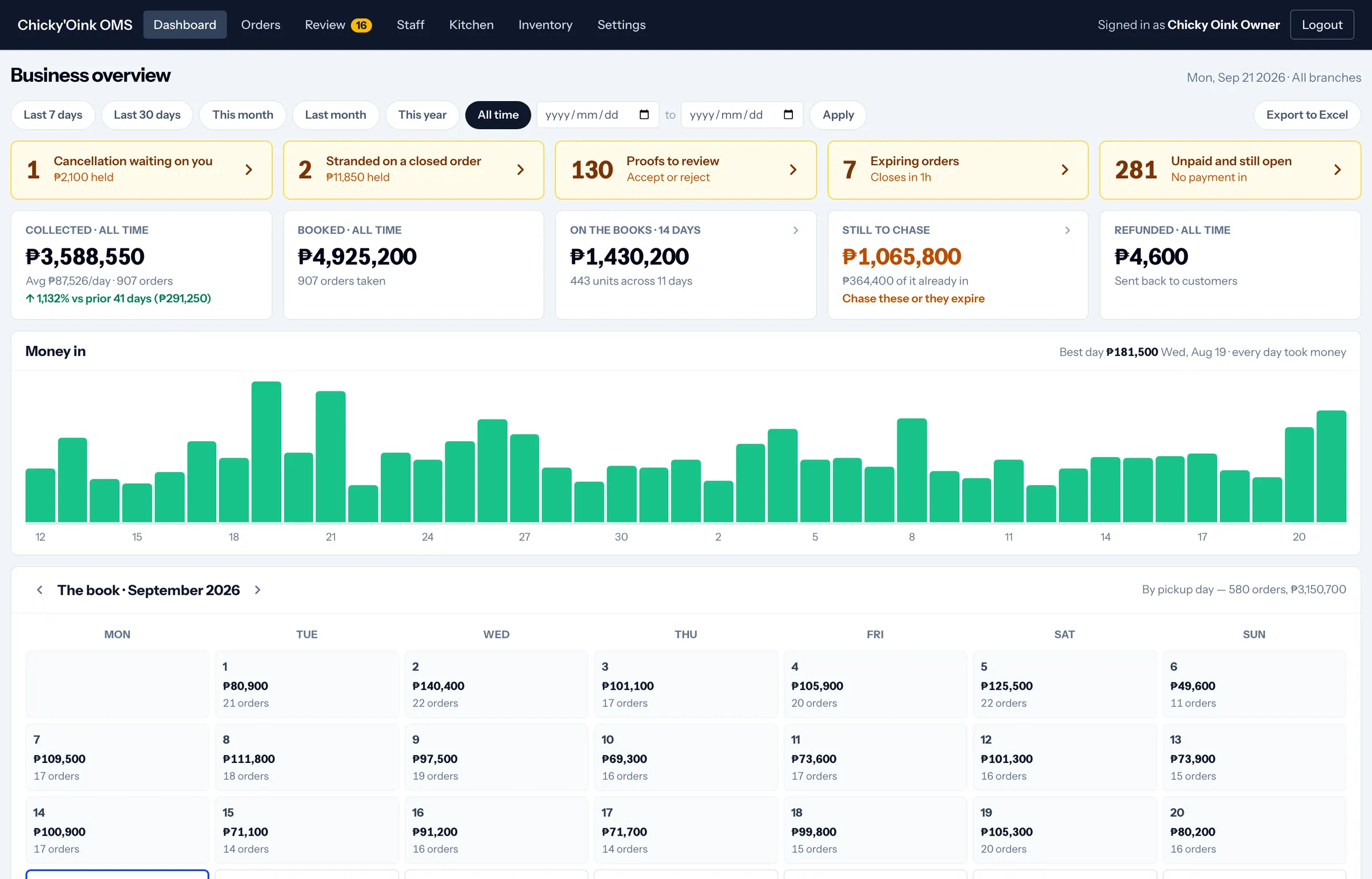This screenshot has height=879, width=1372.
Task: Open On the books 14 days chevron
Action: (796, 230)
